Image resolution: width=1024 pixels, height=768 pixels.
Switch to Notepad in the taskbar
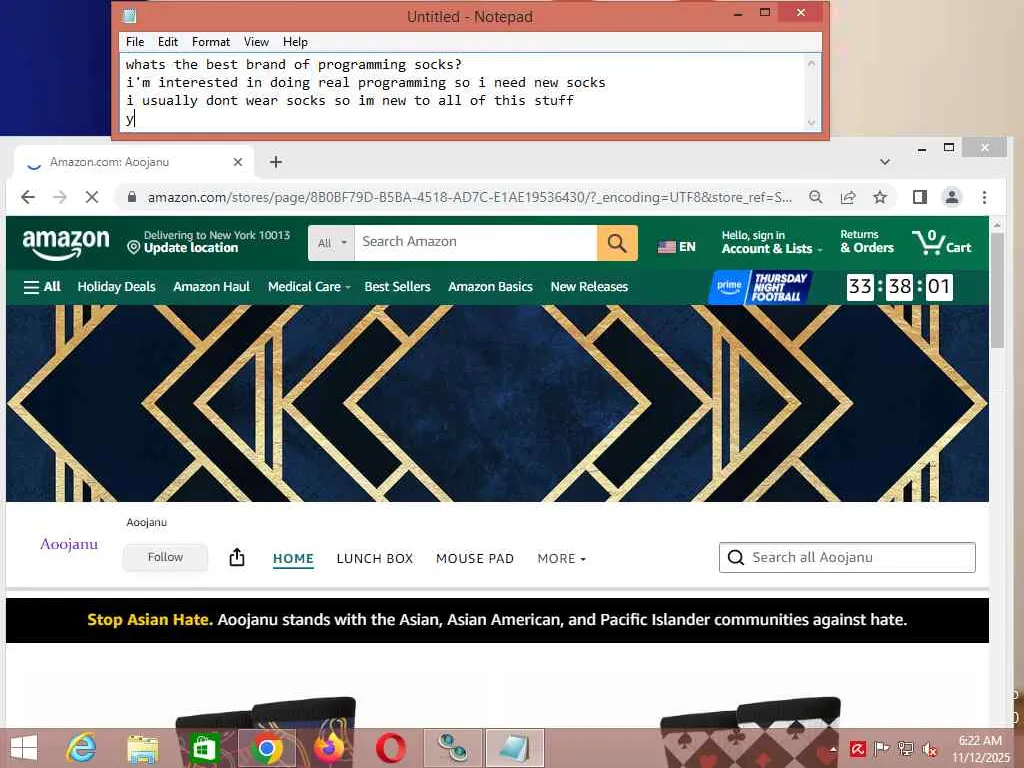(515, 748)
